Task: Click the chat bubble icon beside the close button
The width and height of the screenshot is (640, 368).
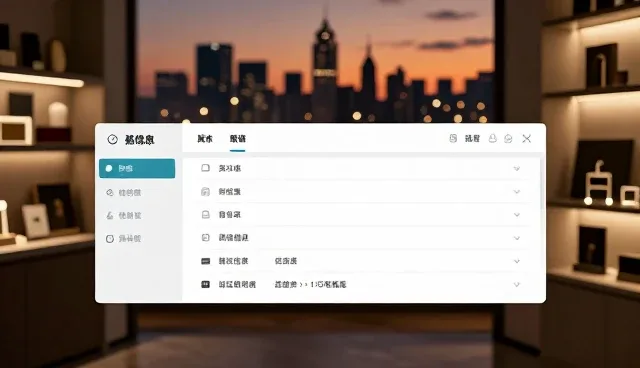Action: (x=508, y=139)
